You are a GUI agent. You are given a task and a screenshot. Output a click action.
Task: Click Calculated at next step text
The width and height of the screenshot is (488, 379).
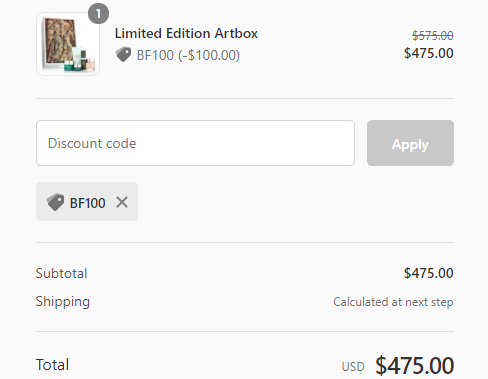[393, 302]
